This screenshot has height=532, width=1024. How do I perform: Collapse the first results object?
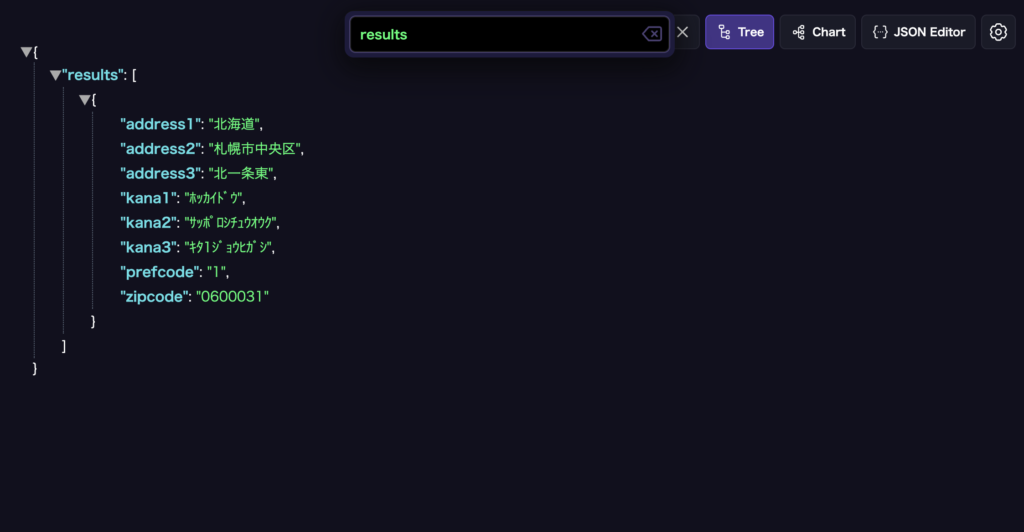85,99
